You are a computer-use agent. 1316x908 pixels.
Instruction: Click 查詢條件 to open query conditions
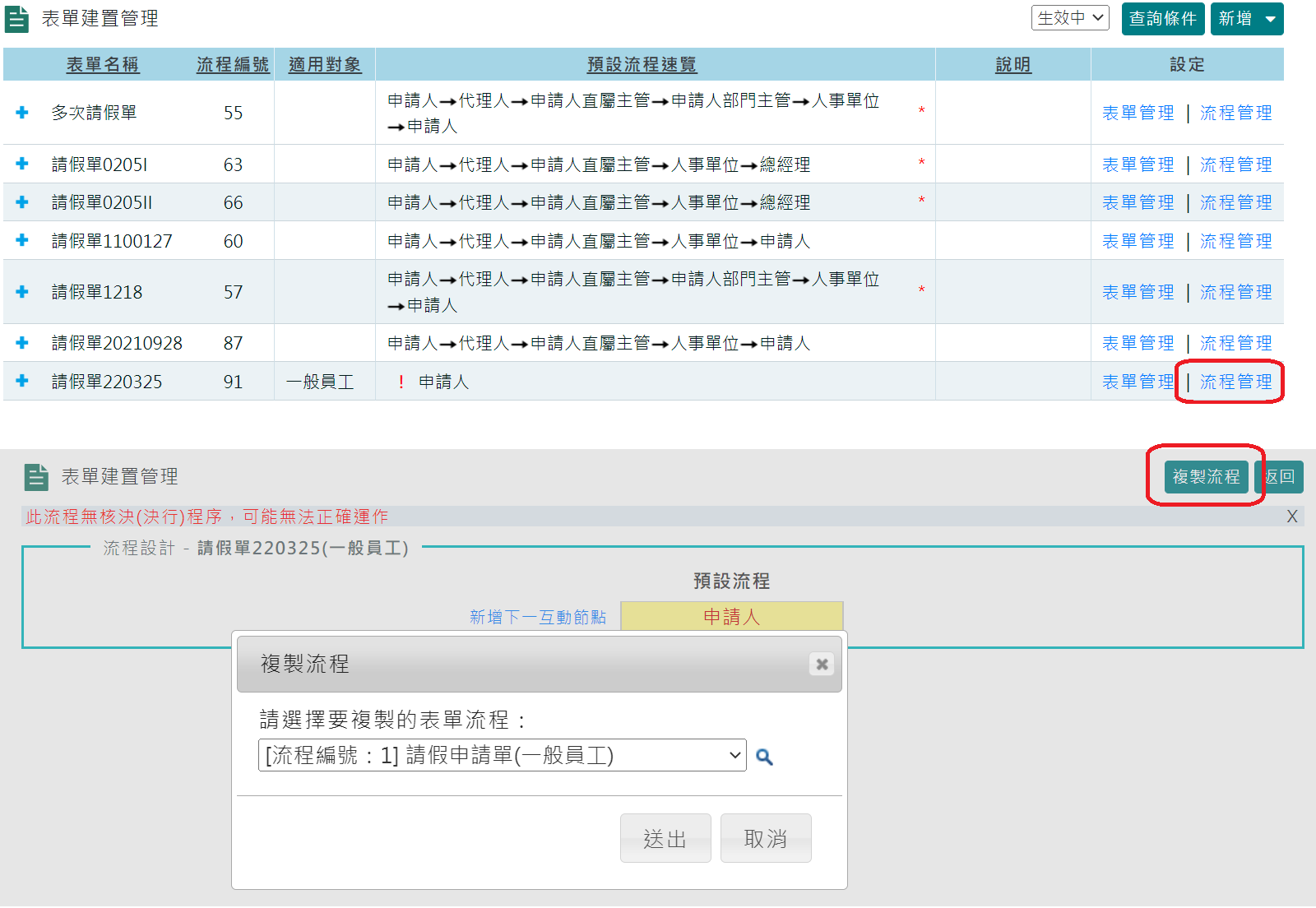(1163, 18)
